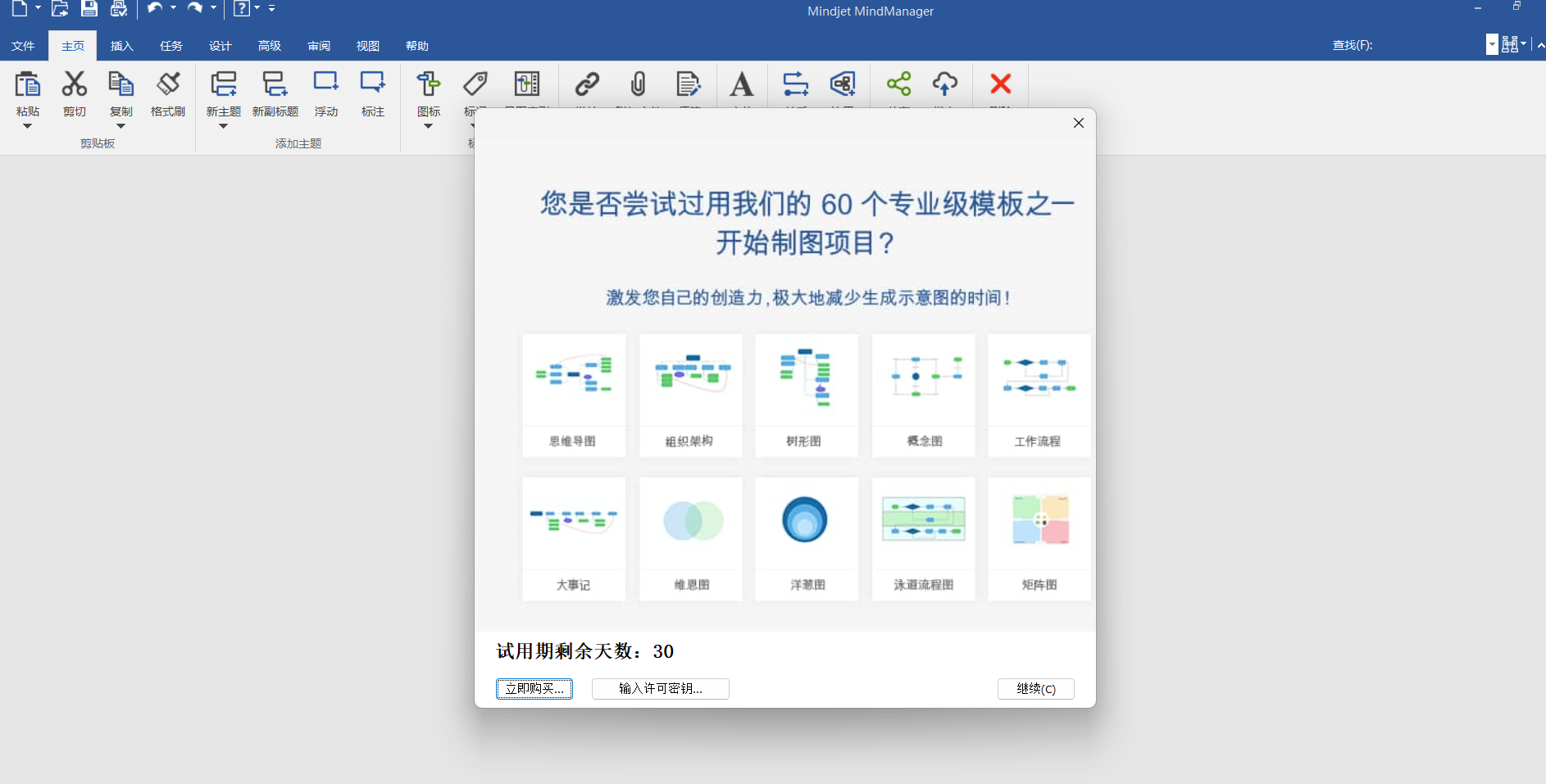Viewport: 1546px width, 784px height.
Task: Open the New document dropdown arrow
Action: click(x=38, y=8)
